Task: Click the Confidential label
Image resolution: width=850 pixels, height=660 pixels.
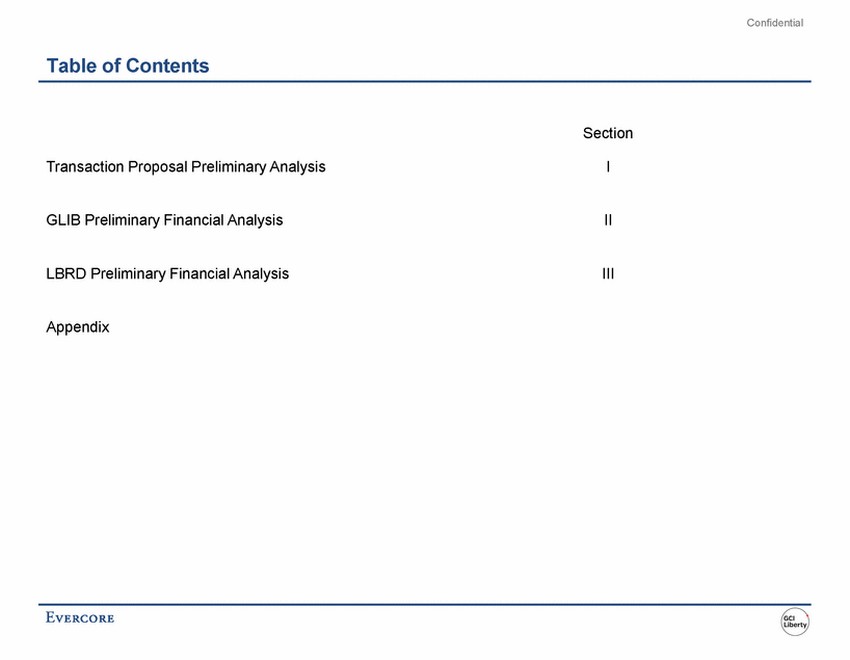Action: pos(775,23)
